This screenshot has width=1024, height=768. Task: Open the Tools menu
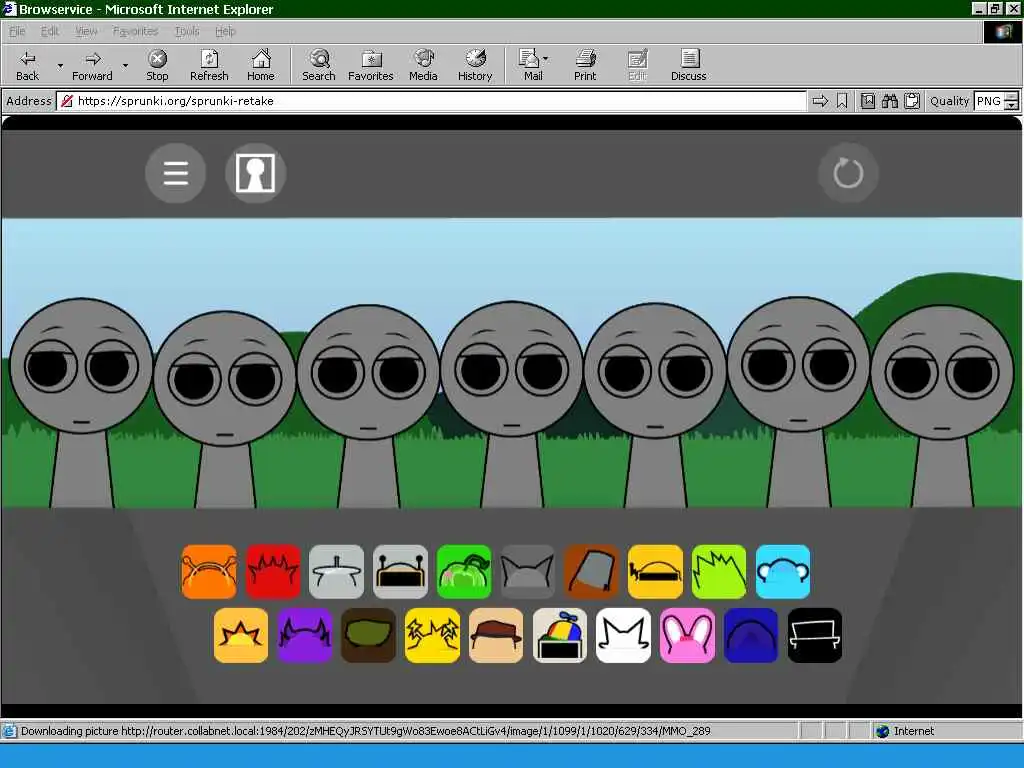pos(187,31)
